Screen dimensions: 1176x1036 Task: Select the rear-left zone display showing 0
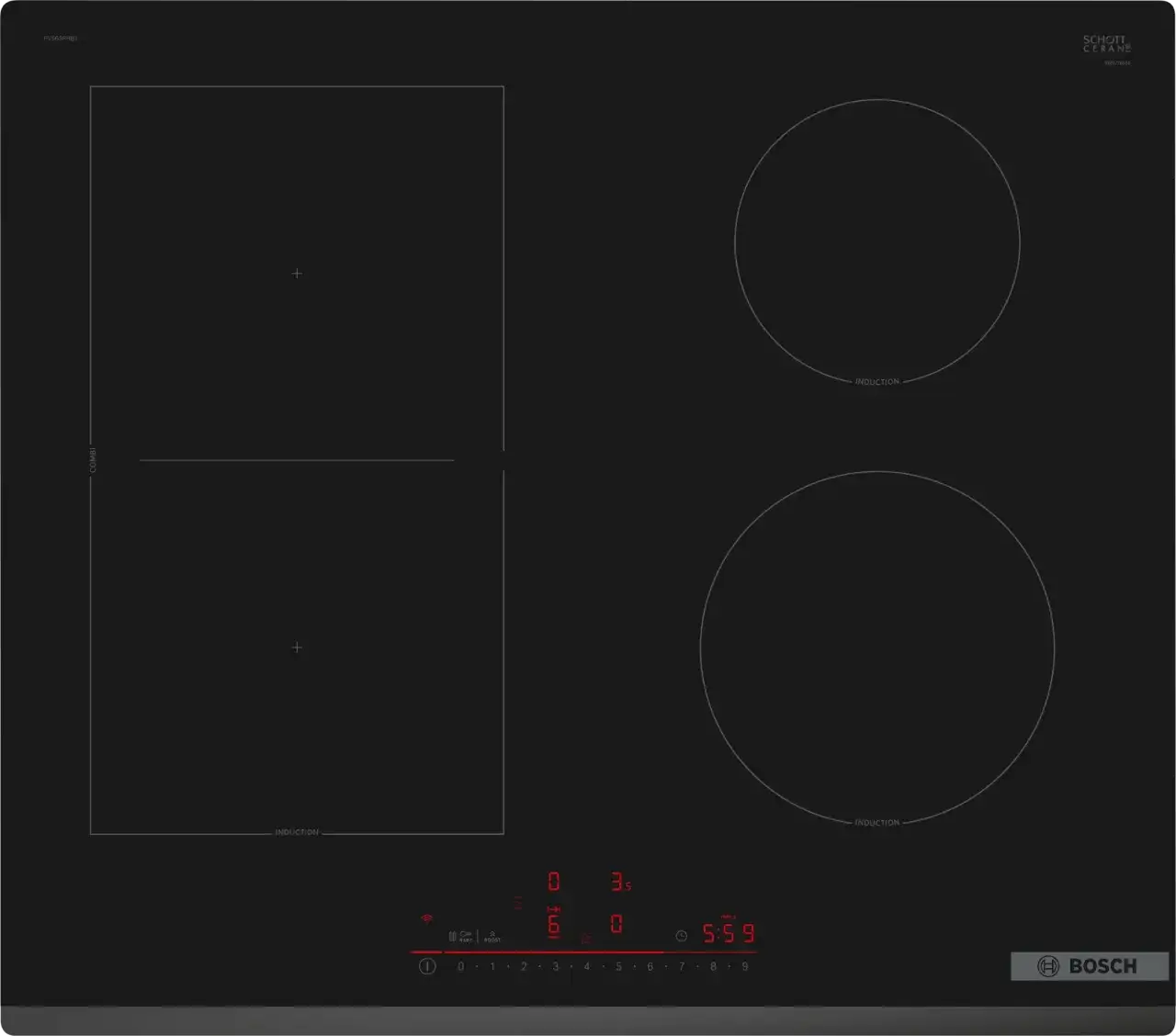point(554,882)
